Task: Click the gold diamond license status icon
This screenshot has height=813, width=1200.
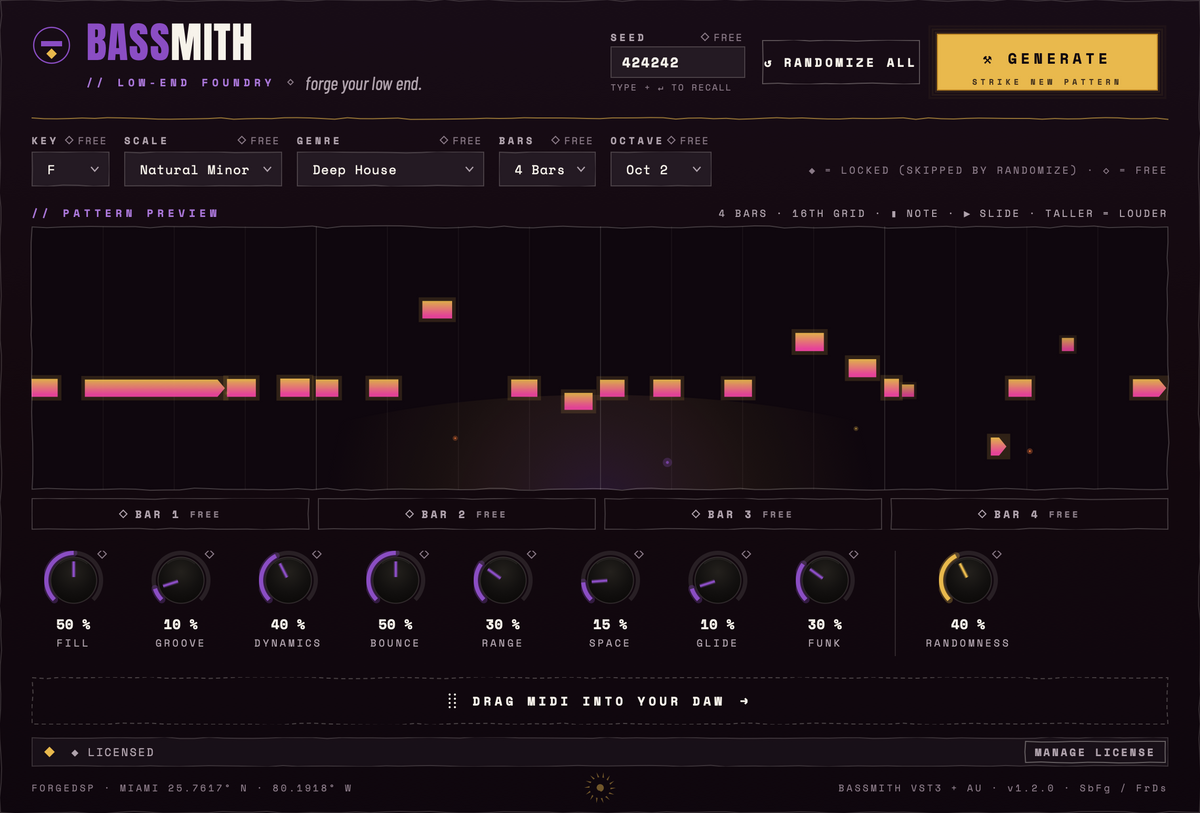Action: coord(49,751)
